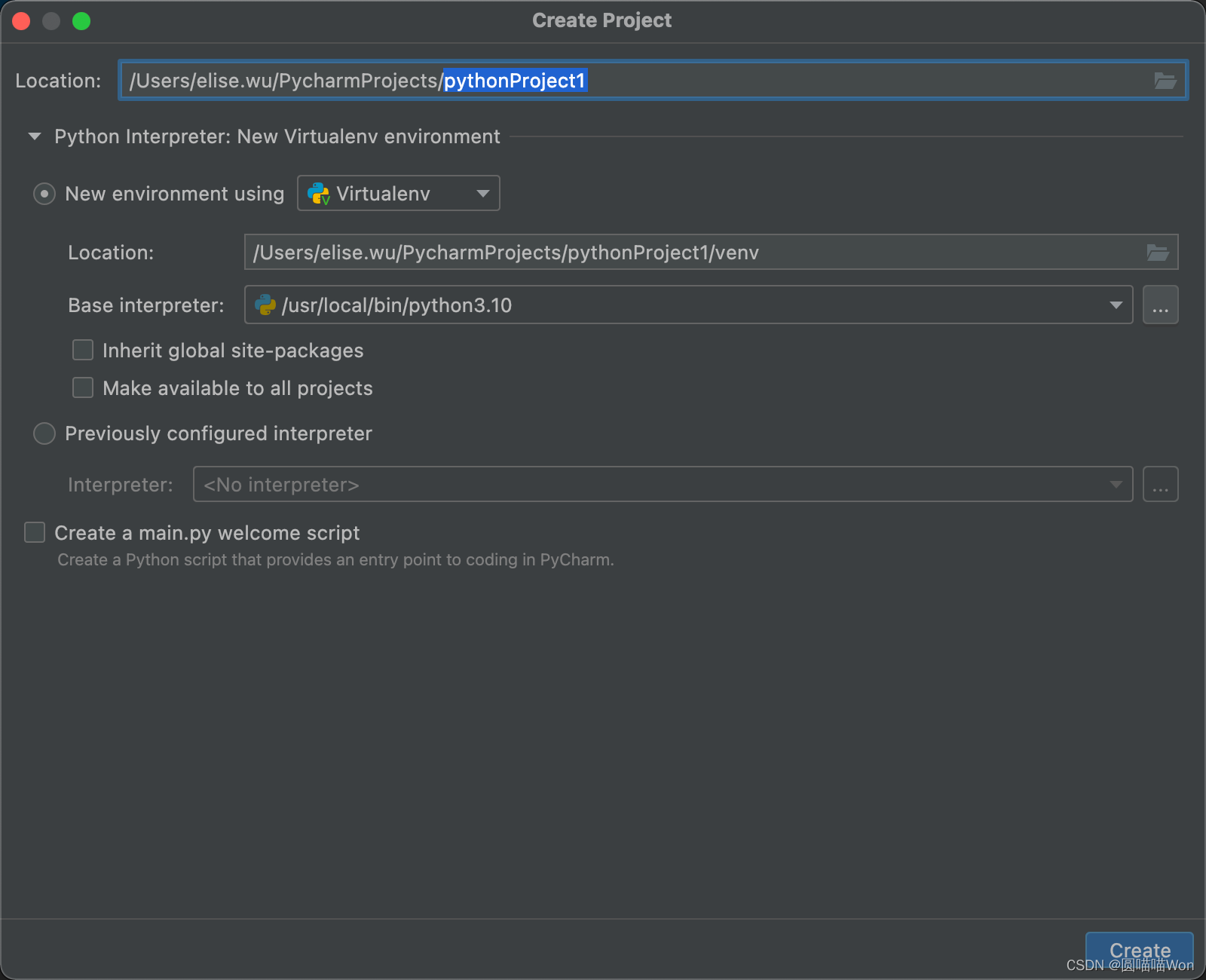
Task: Select Previously configured interpreter radio button
Action: point(44,433)
